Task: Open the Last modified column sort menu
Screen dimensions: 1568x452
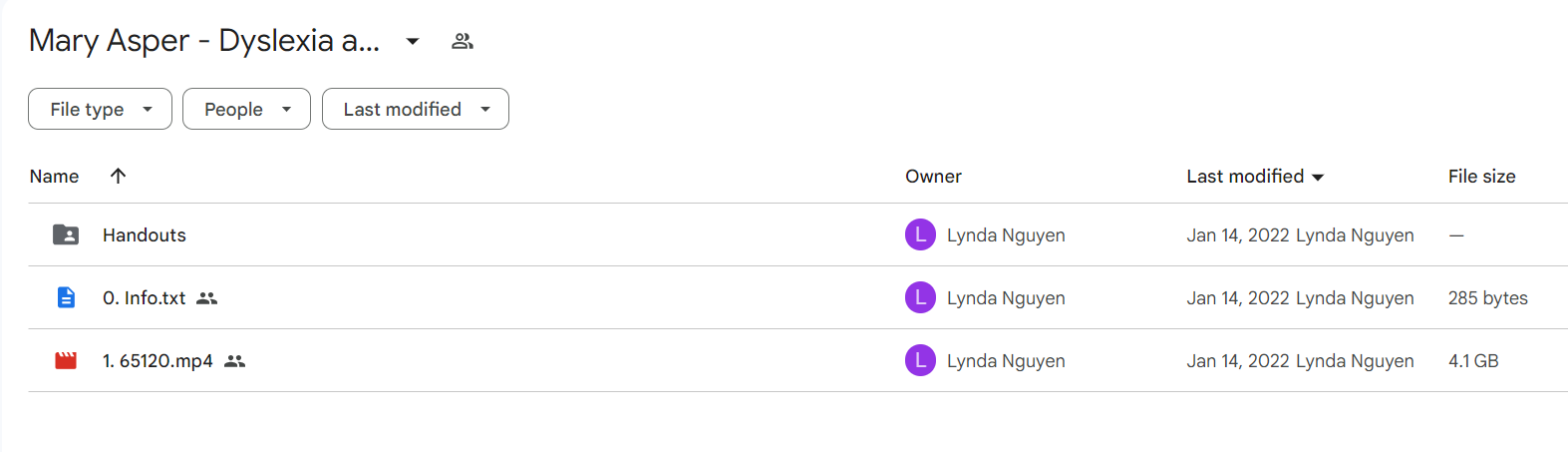Action: pos(1255,177)
